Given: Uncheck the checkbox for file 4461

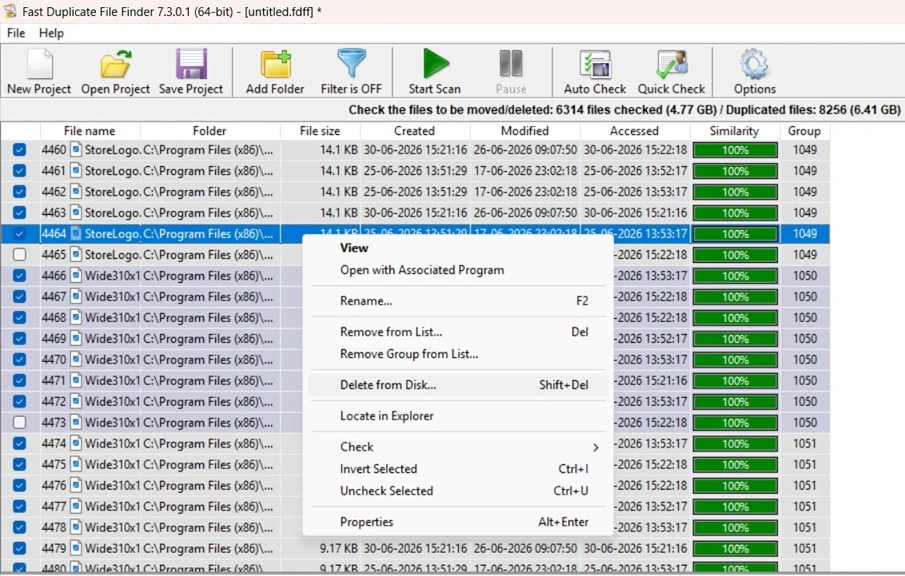Looking at the screenshot, I should point(20,171).
